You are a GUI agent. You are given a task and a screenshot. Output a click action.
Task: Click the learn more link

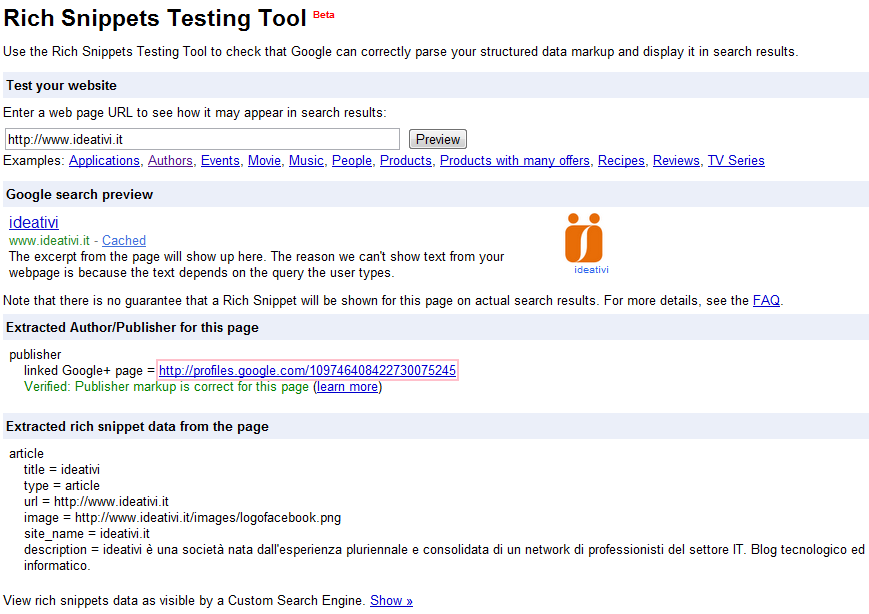point(347,386)
